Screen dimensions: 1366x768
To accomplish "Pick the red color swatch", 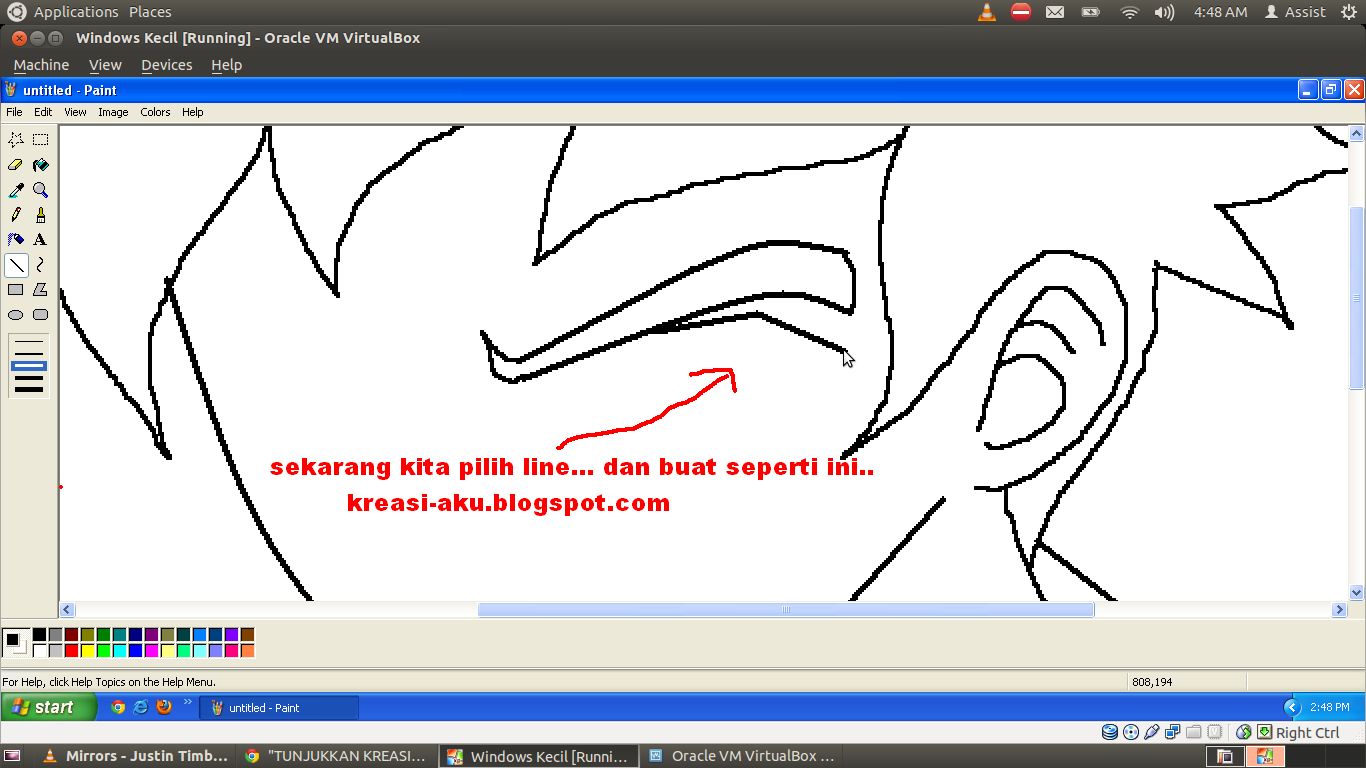I will tap(71, 651).
